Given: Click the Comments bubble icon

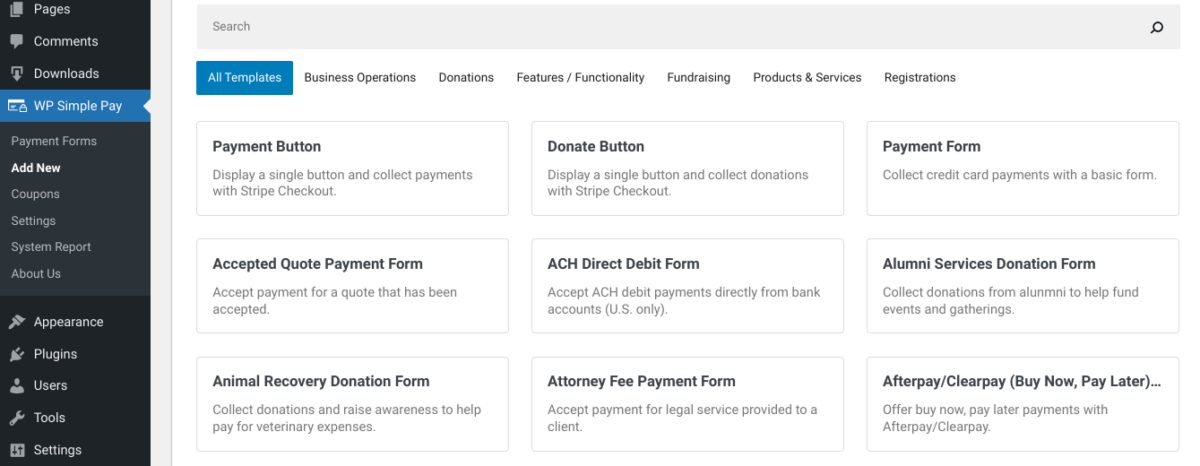Looking at the screenshot, I should [17, 41].
